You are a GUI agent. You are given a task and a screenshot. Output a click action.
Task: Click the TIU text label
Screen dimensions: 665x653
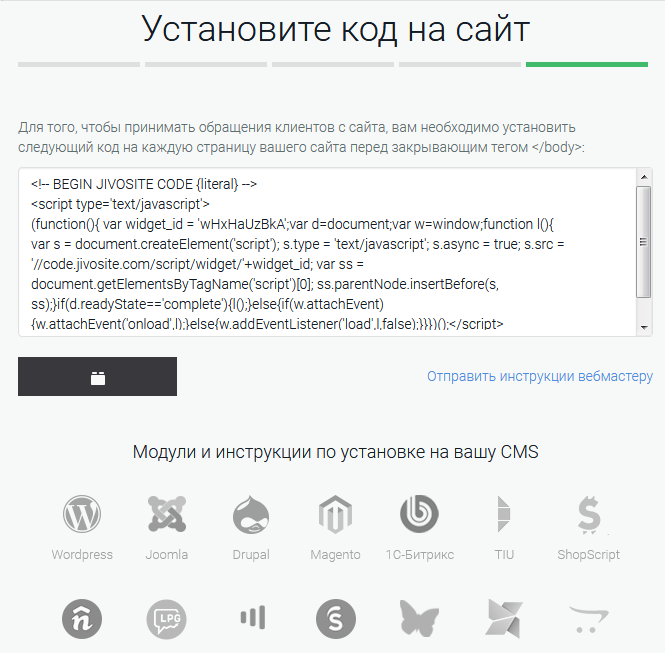click(504, 555)
